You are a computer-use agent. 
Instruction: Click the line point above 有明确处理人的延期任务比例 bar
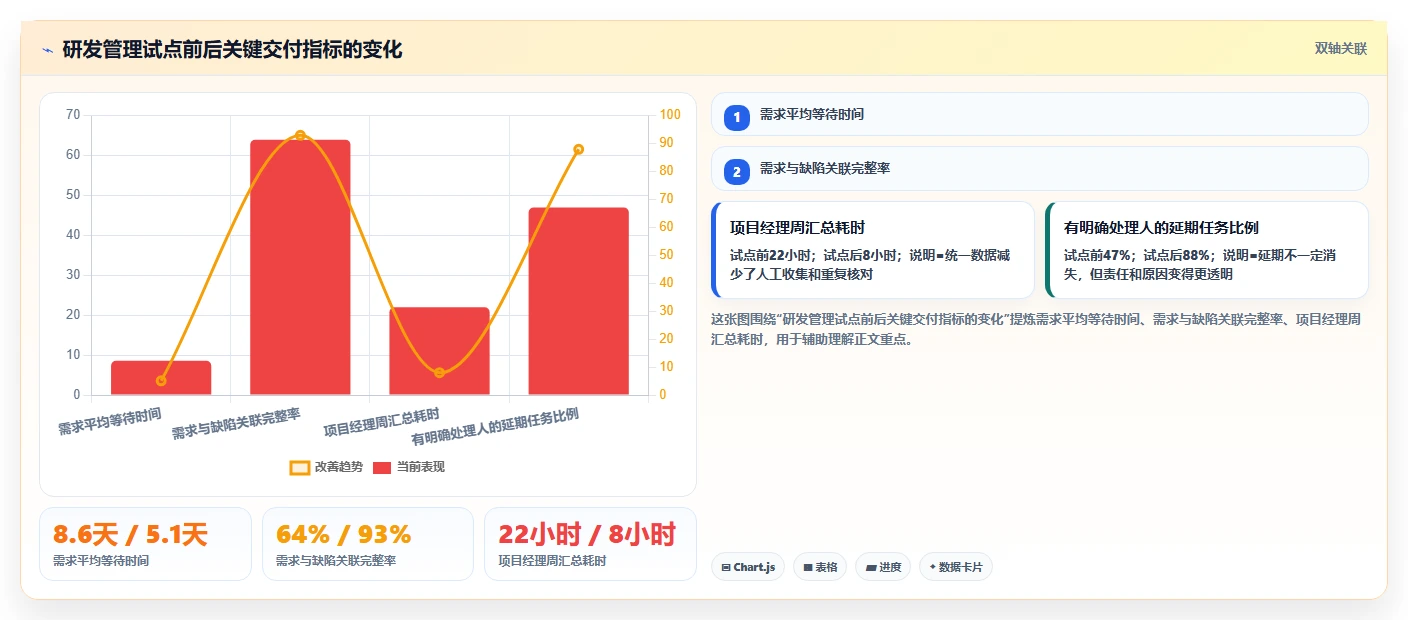(x=578, y=149)
